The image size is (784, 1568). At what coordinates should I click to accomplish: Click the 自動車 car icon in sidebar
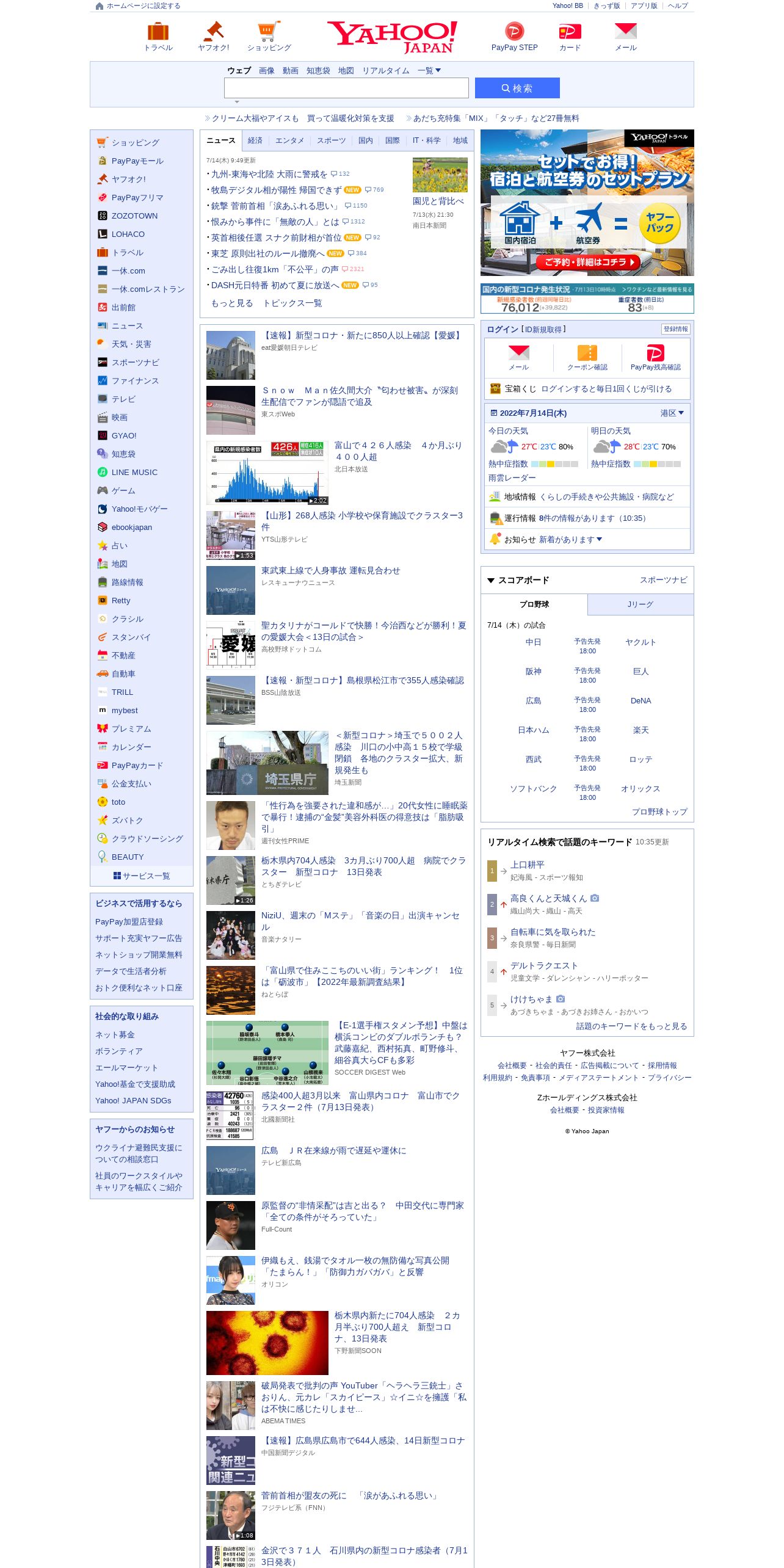[103, 673]
